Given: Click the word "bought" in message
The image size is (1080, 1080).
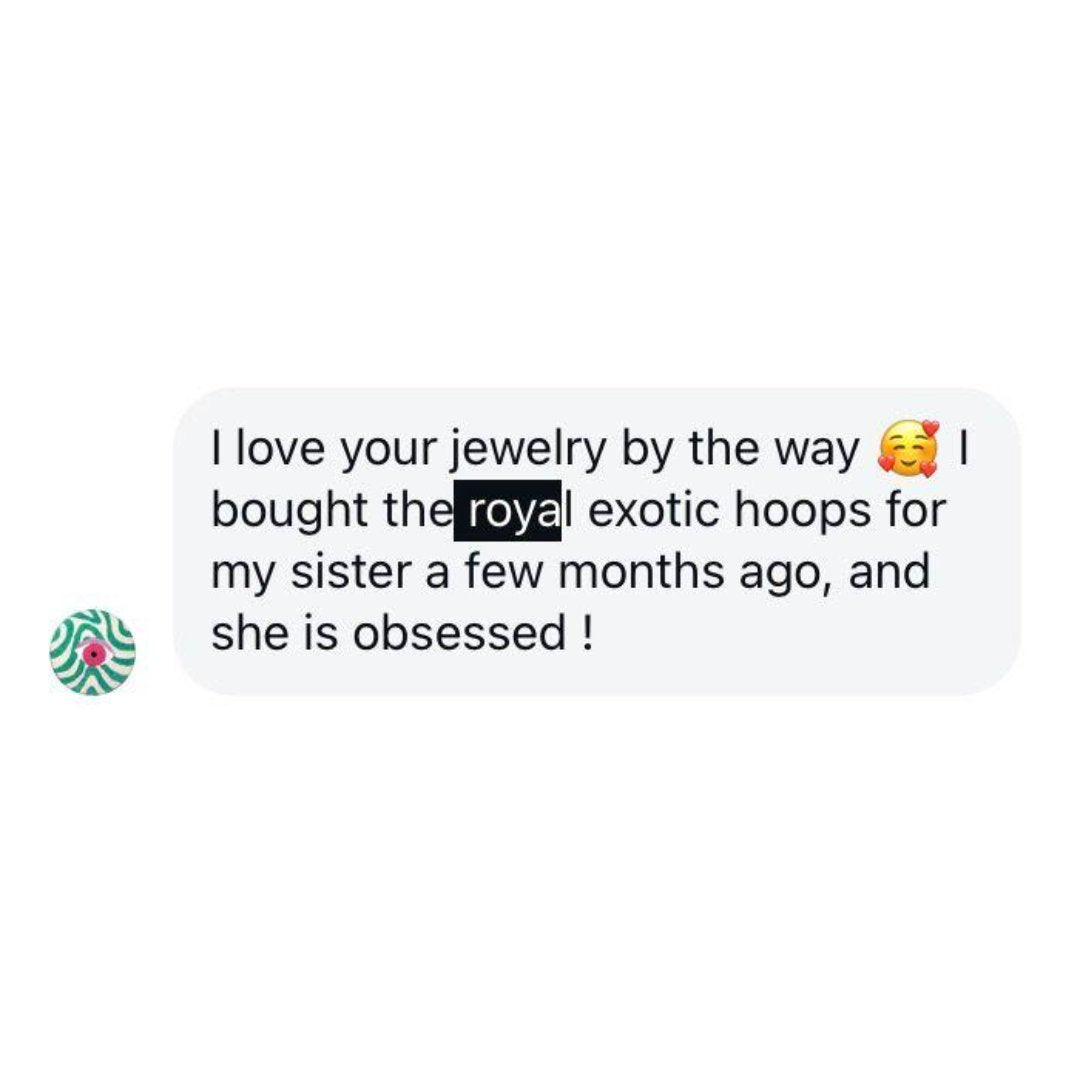Looking at the screenshot, I should click(289, 512).
